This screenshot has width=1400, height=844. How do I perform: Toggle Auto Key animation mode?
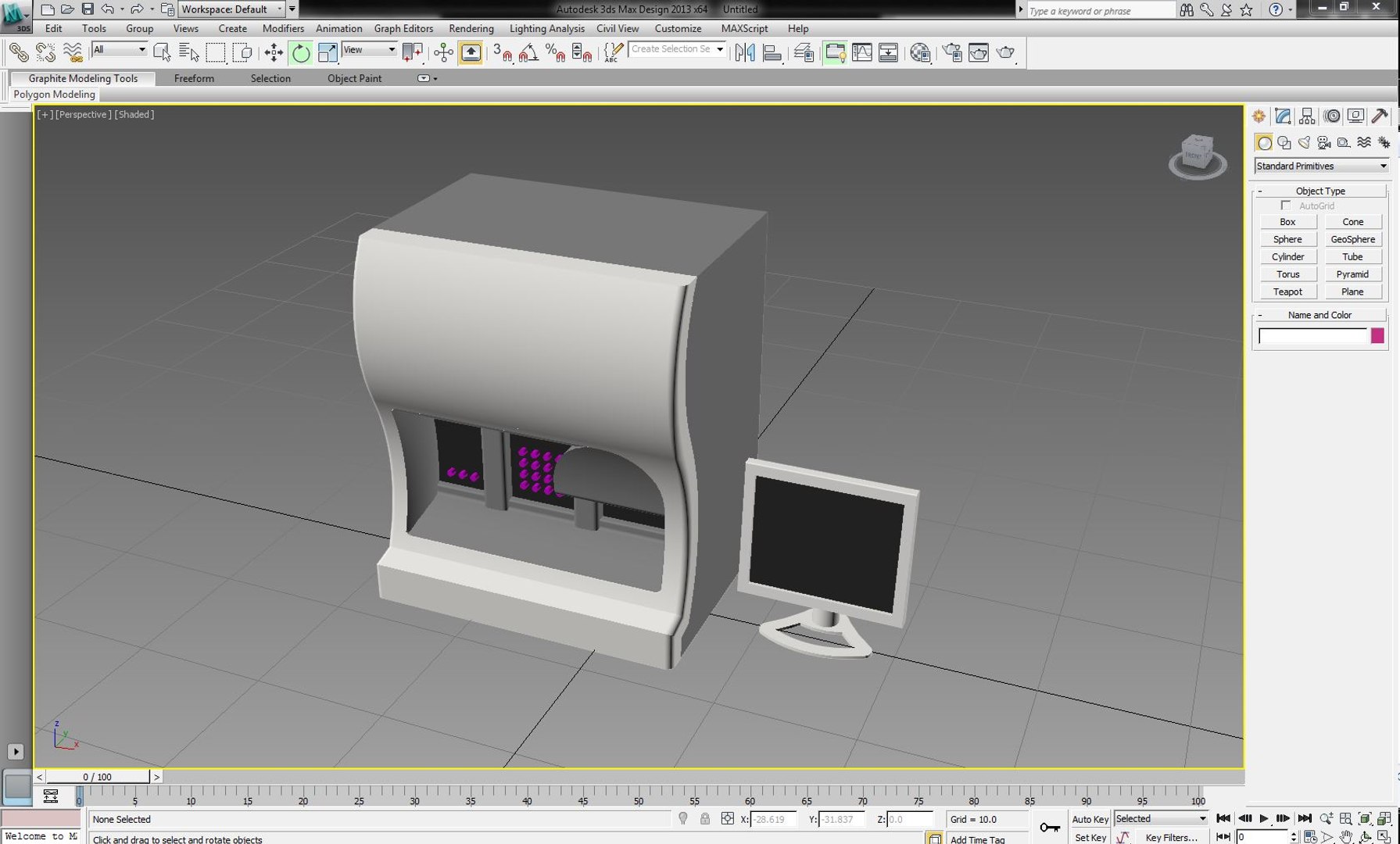tap(1090, 819)
